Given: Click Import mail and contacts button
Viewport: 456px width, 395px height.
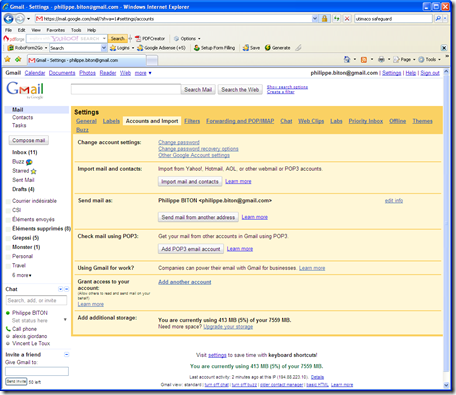Looking at the screenshot, I should click(190, 182).
